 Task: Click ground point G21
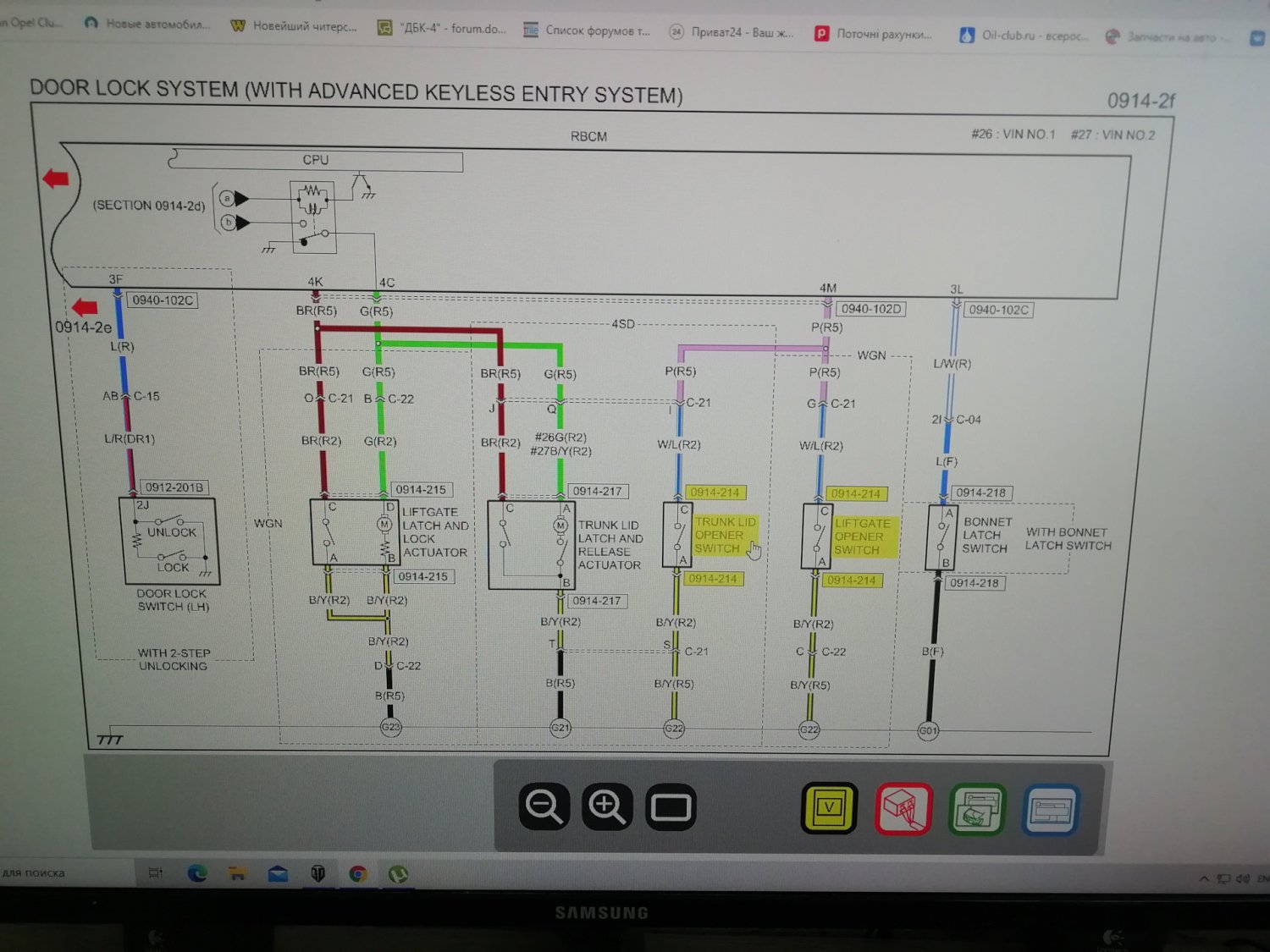coord(560,728)
